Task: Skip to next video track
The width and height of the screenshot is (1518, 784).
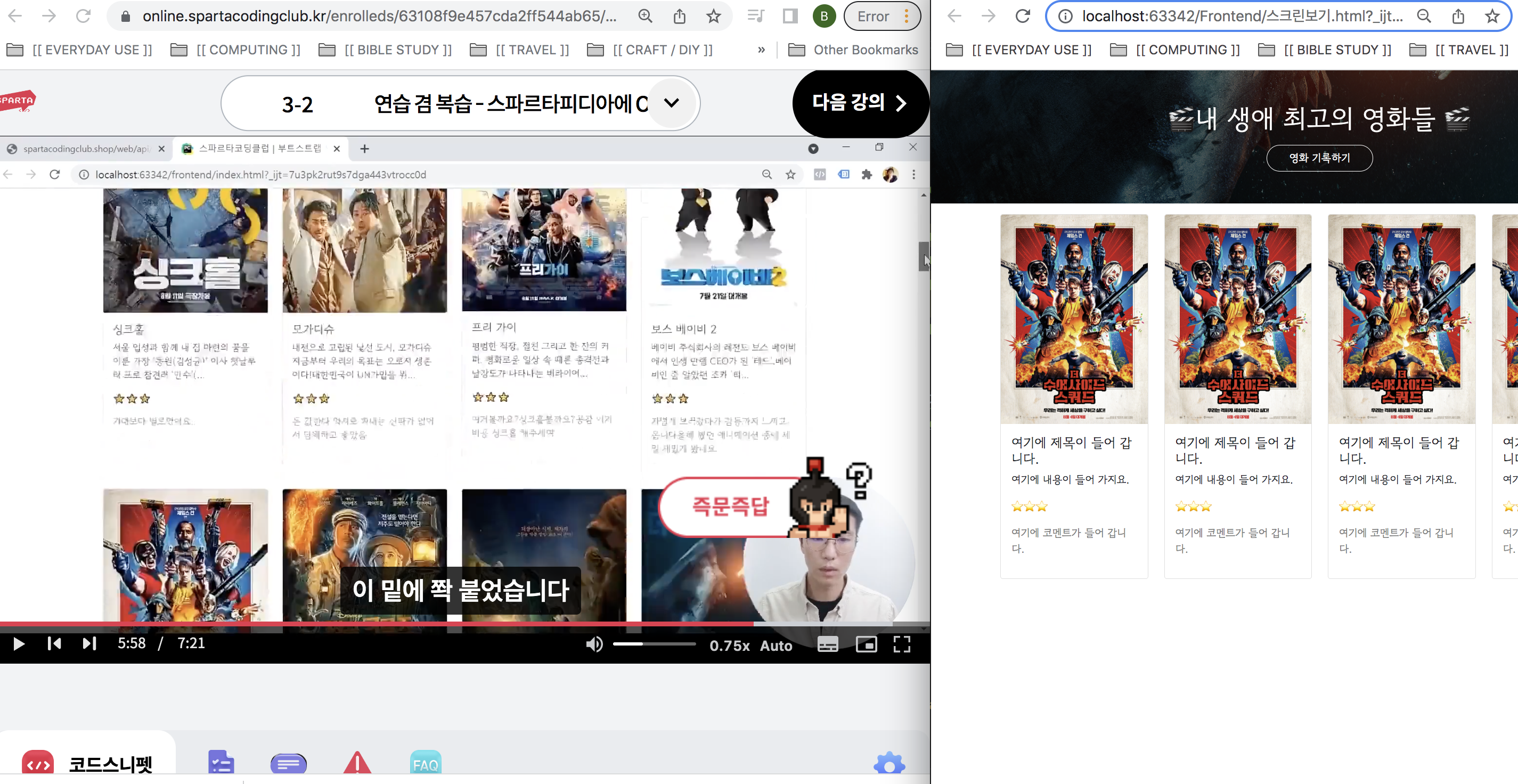Action: [89, 644]
